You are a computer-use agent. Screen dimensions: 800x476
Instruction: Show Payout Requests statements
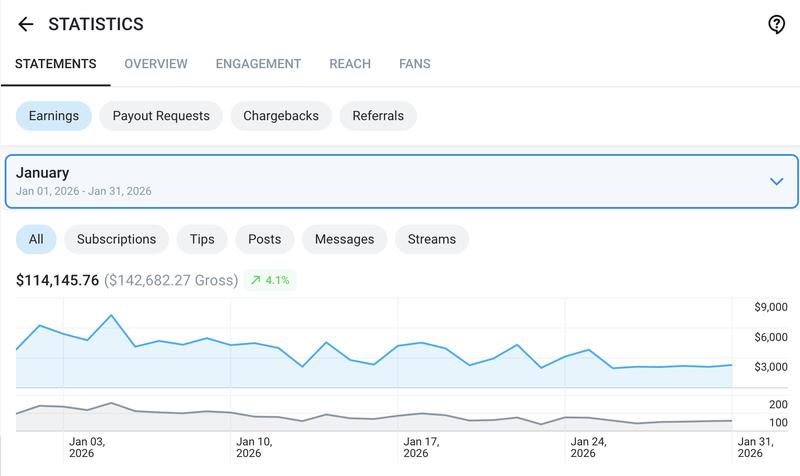point(161,116)
